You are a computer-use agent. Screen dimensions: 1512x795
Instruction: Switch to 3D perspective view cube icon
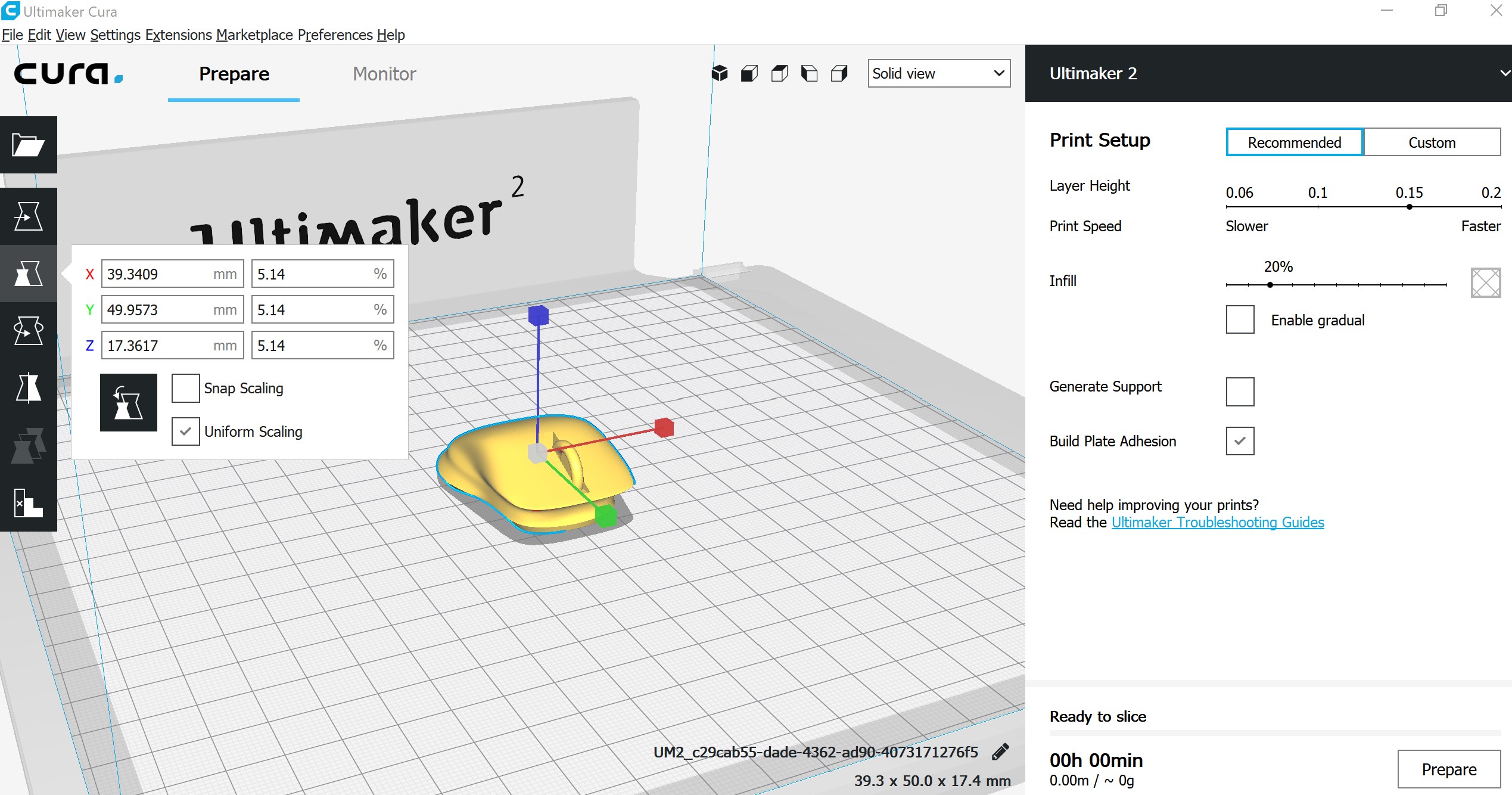pos(720,73)
